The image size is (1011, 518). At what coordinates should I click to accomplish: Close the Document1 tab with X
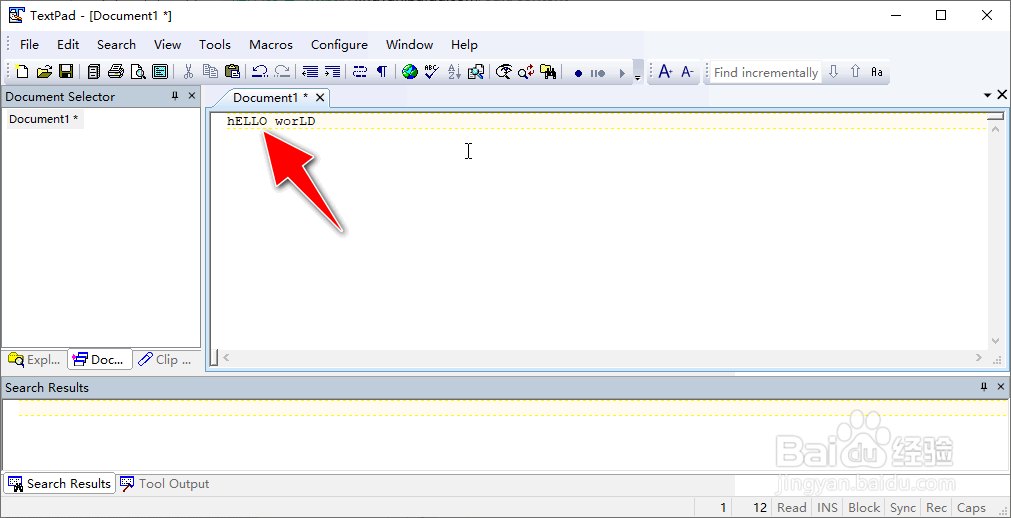pos(320,97)
